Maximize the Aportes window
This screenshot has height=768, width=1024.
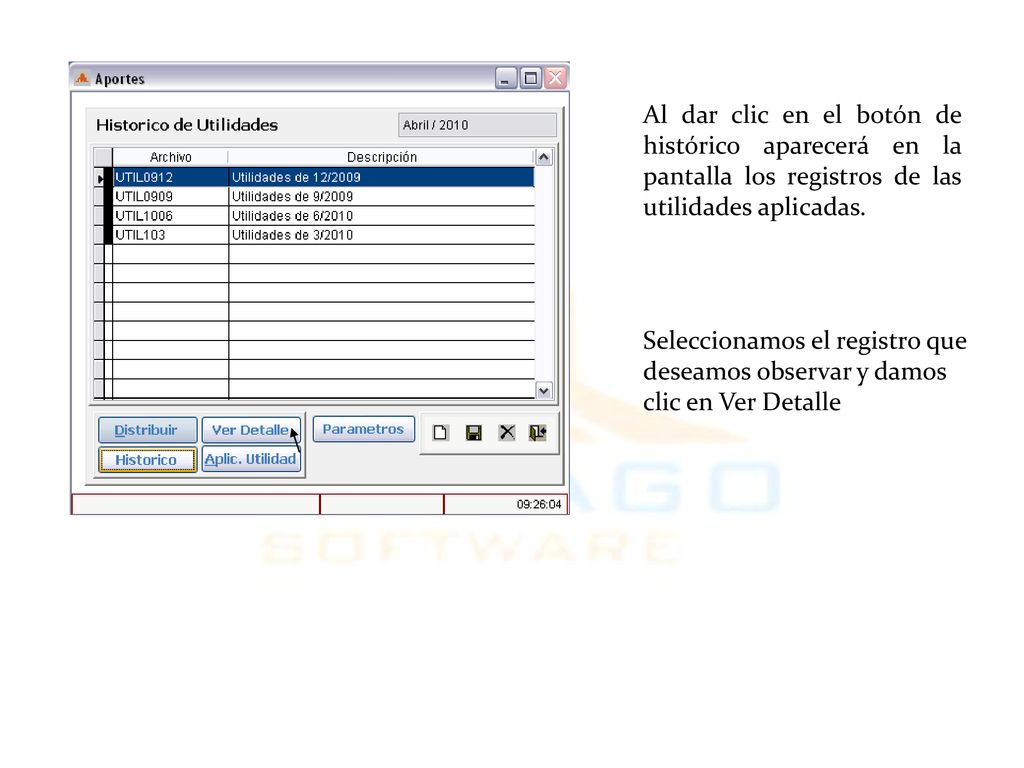point(530,78)
